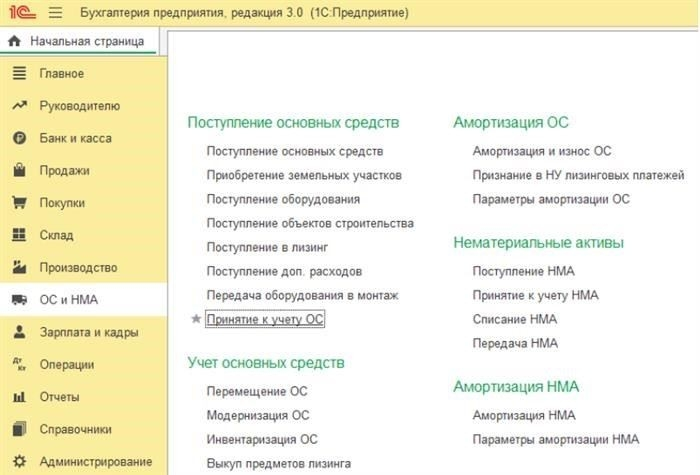Toggle favorite star next to Принятие к учету ОС

point(196,320)
